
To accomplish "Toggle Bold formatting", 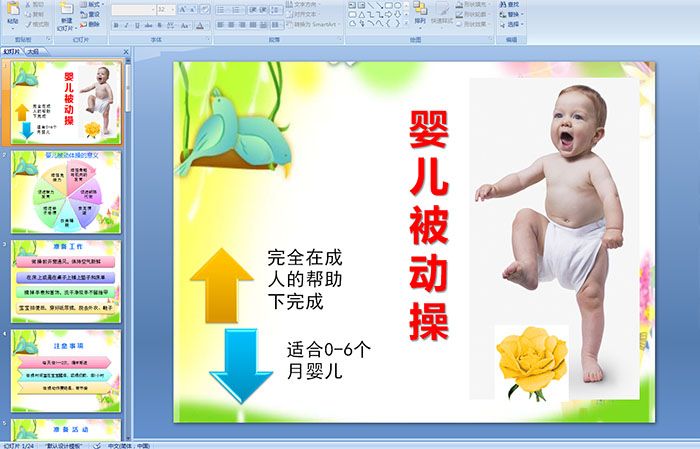I will [116, 25].
